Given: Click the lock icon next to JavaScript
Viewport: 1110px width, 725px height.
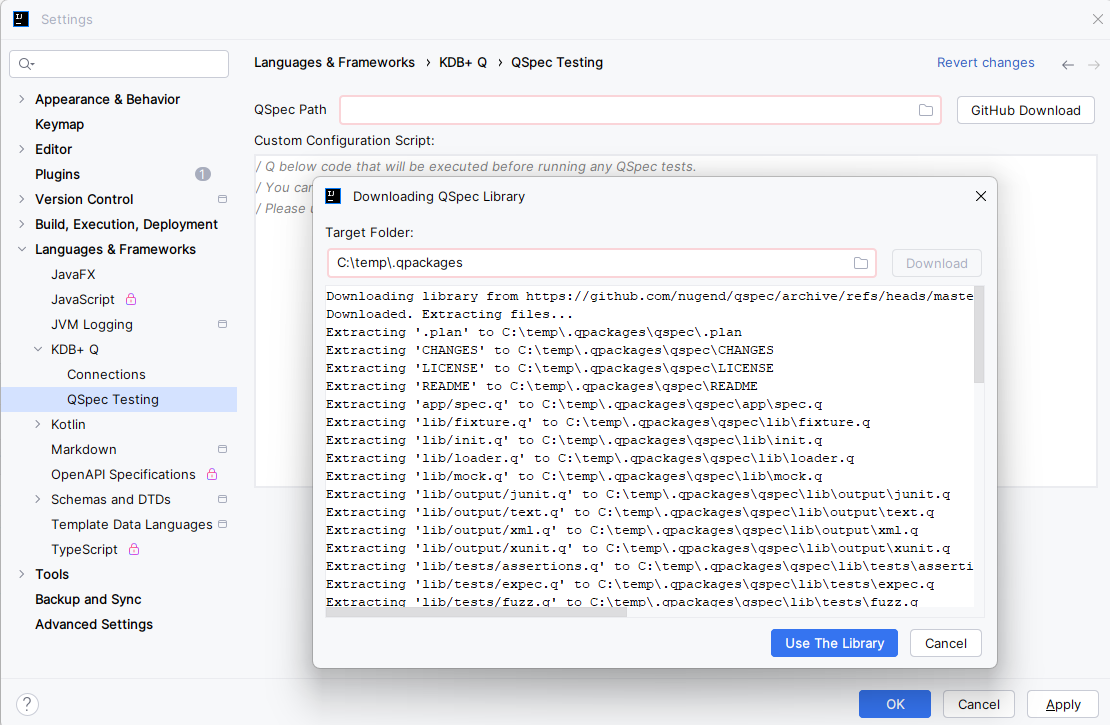Looking at the screenshot, I should coord(131,299).
